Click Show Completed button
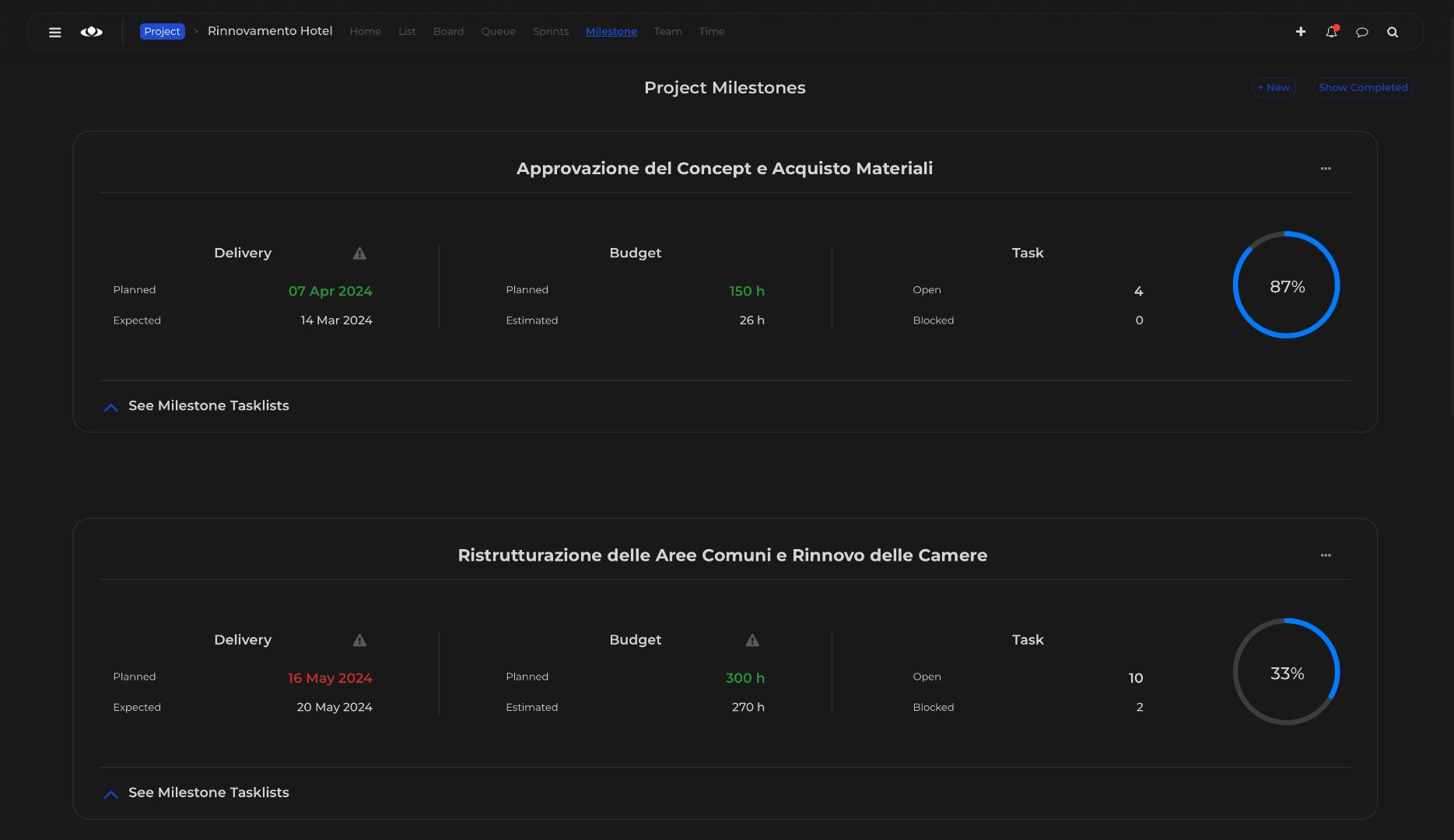The image size is (1454, 840). pos(1363,88)
